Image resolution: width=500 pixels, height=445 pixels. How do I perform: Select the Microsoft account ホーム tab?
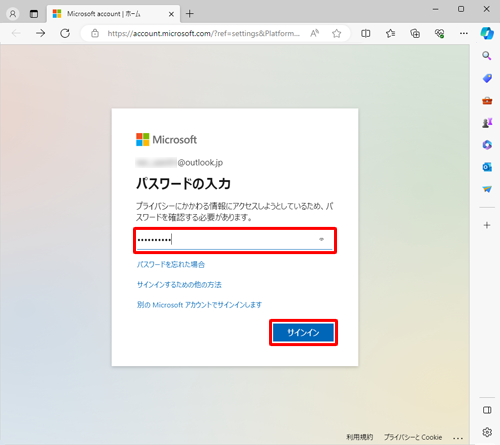click(113, 14)
